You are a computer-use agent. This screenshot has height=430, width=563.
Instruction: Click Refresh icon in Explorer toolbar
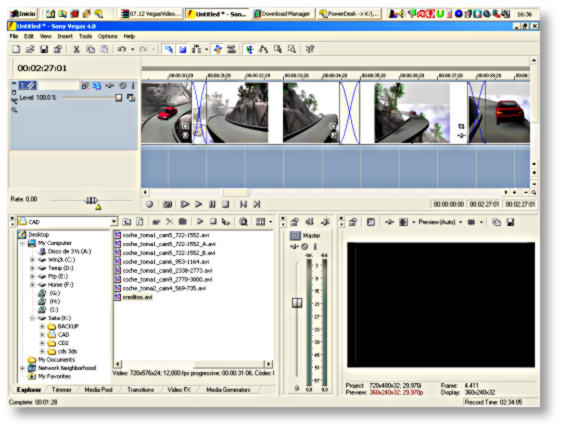(140, 222)
